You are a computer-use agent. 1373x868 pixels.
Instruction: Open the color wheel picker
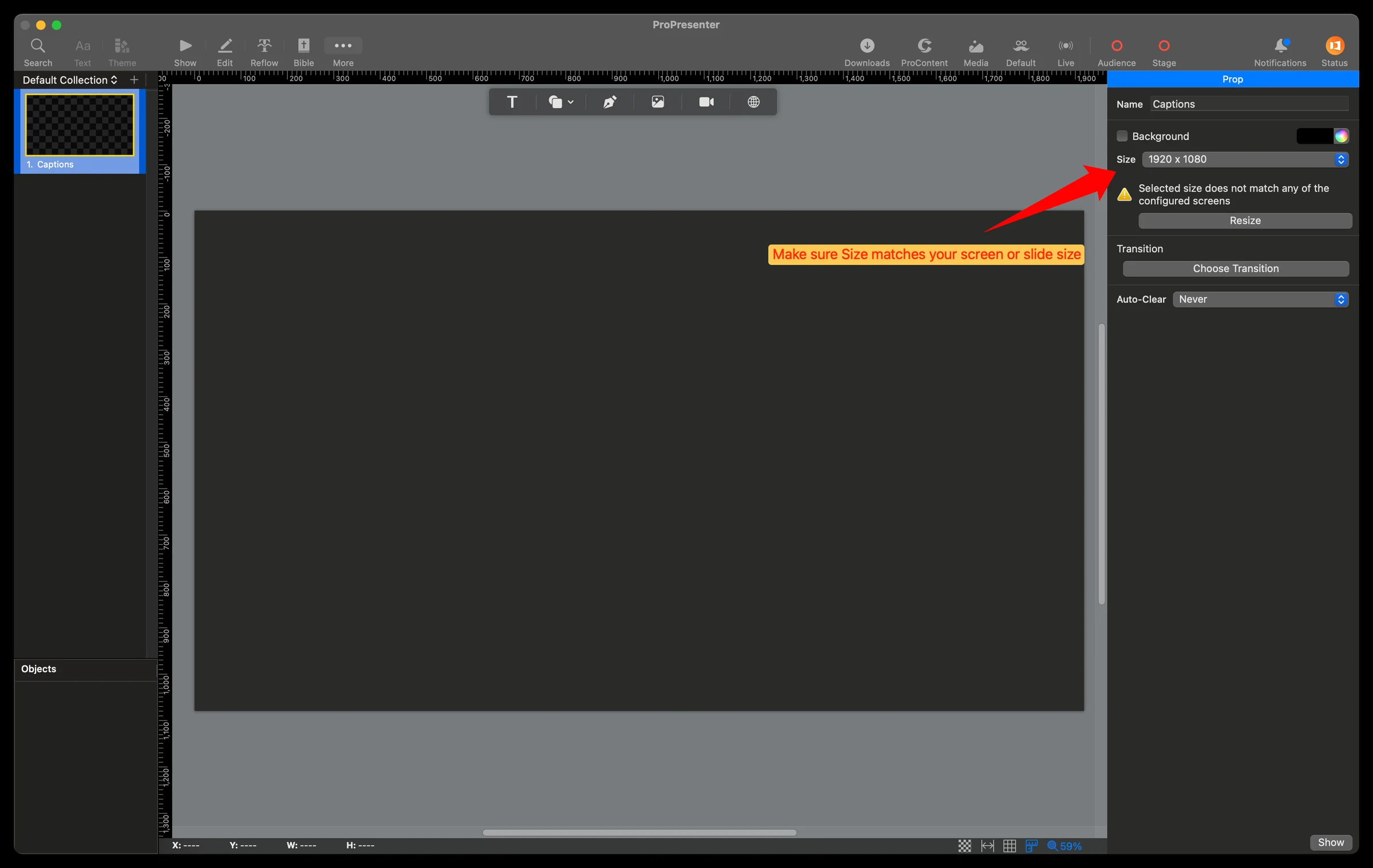(x=1341, y=136)
